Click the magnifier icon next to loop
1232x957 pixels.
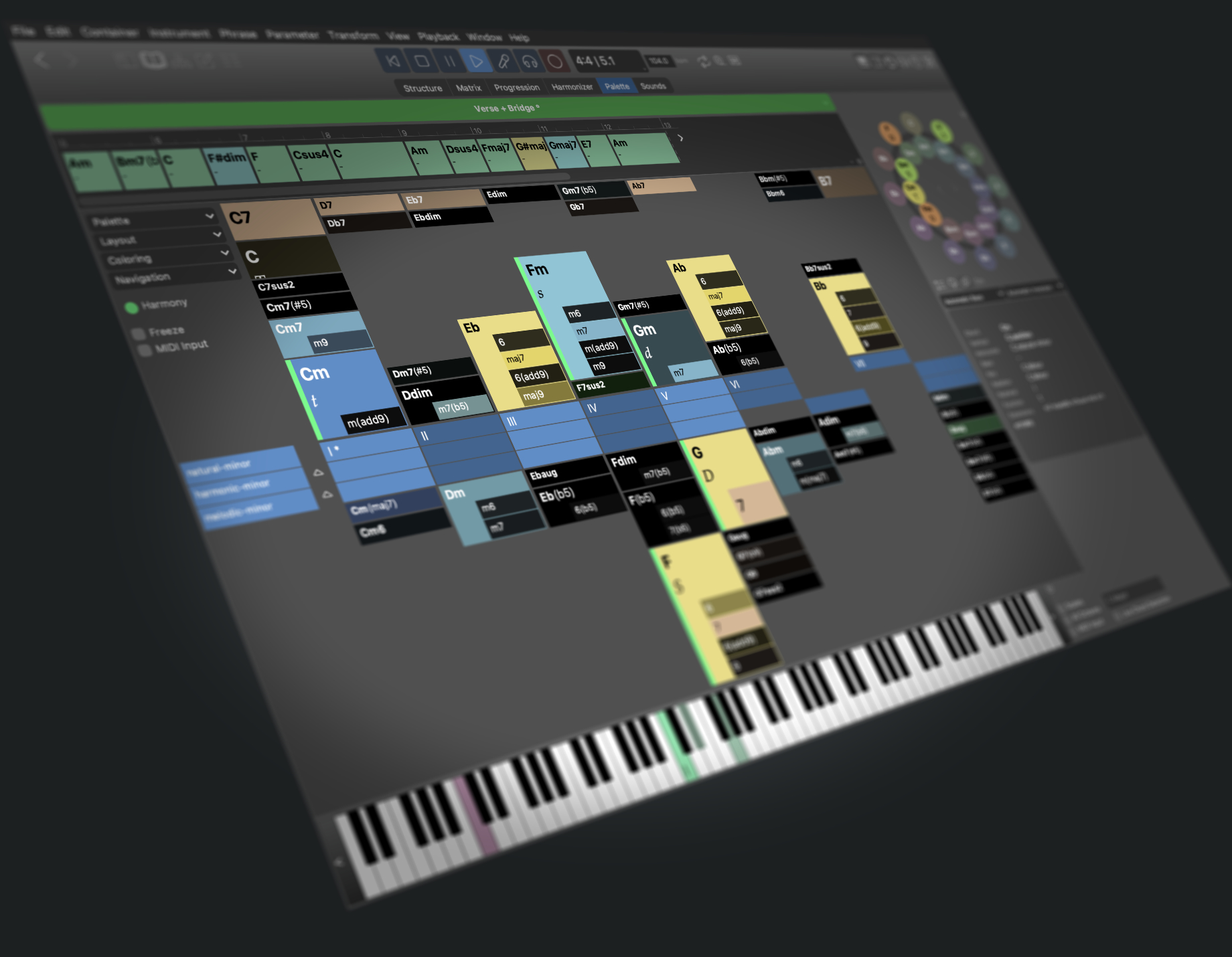click(718, 61)
